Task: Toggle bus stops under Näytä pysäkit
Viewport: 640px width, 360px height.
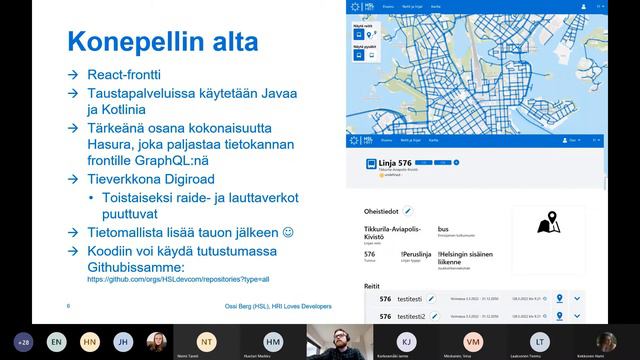Action: [359, 55]
